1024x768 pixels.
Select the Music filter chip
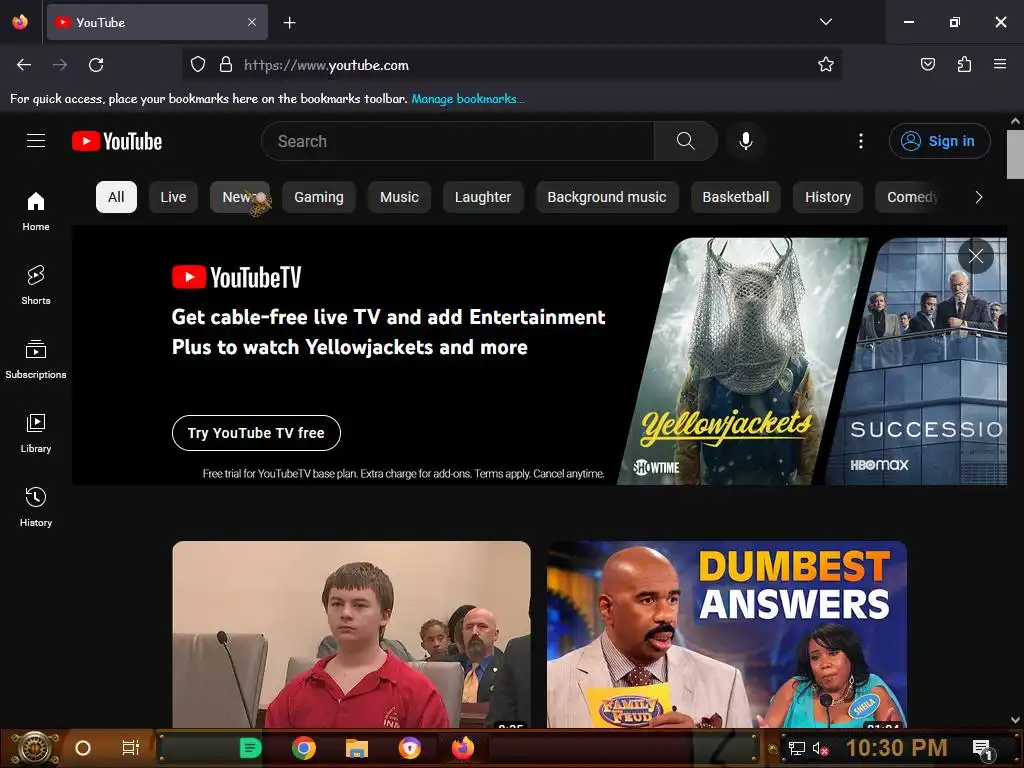point(399,197)
